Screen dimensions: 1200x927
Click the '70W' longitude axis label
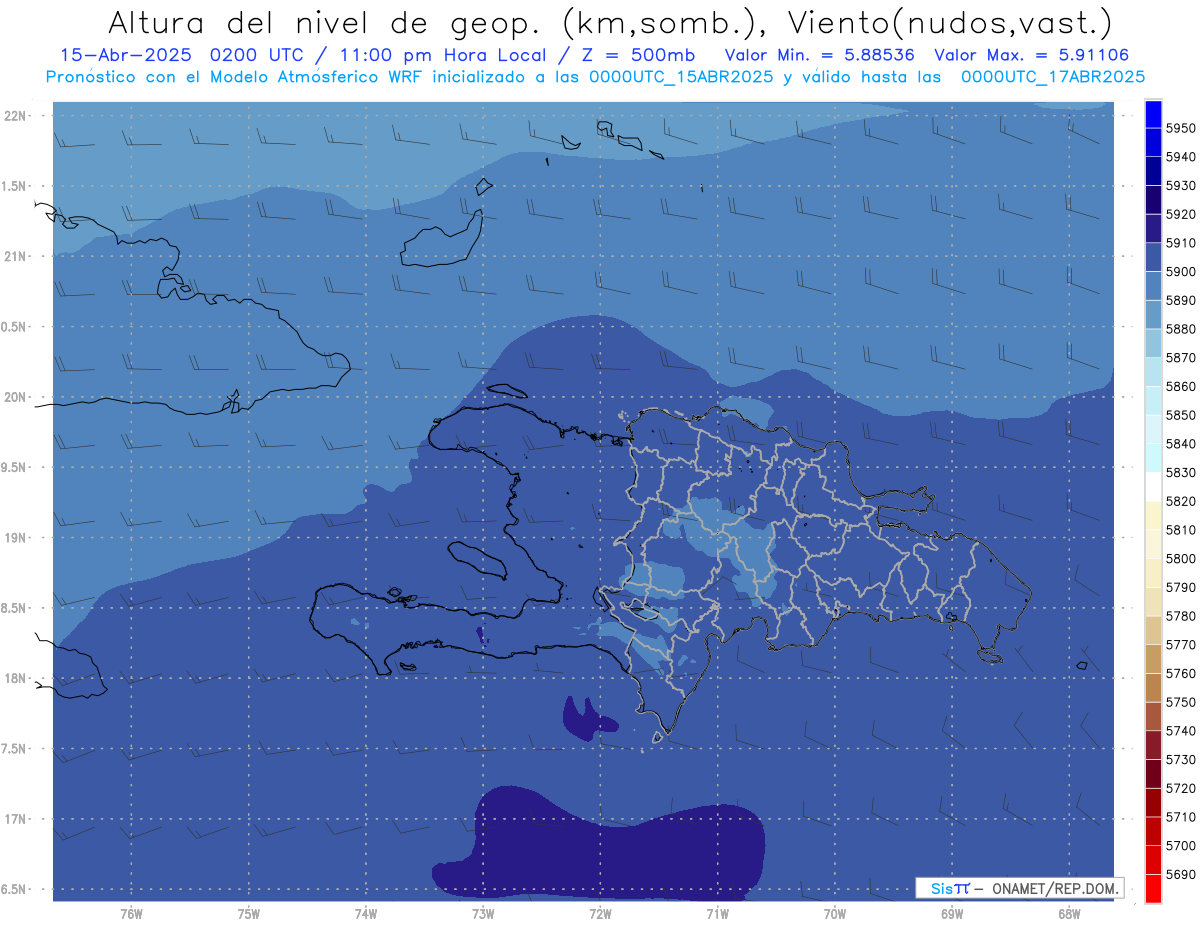[x=835, y=913]
